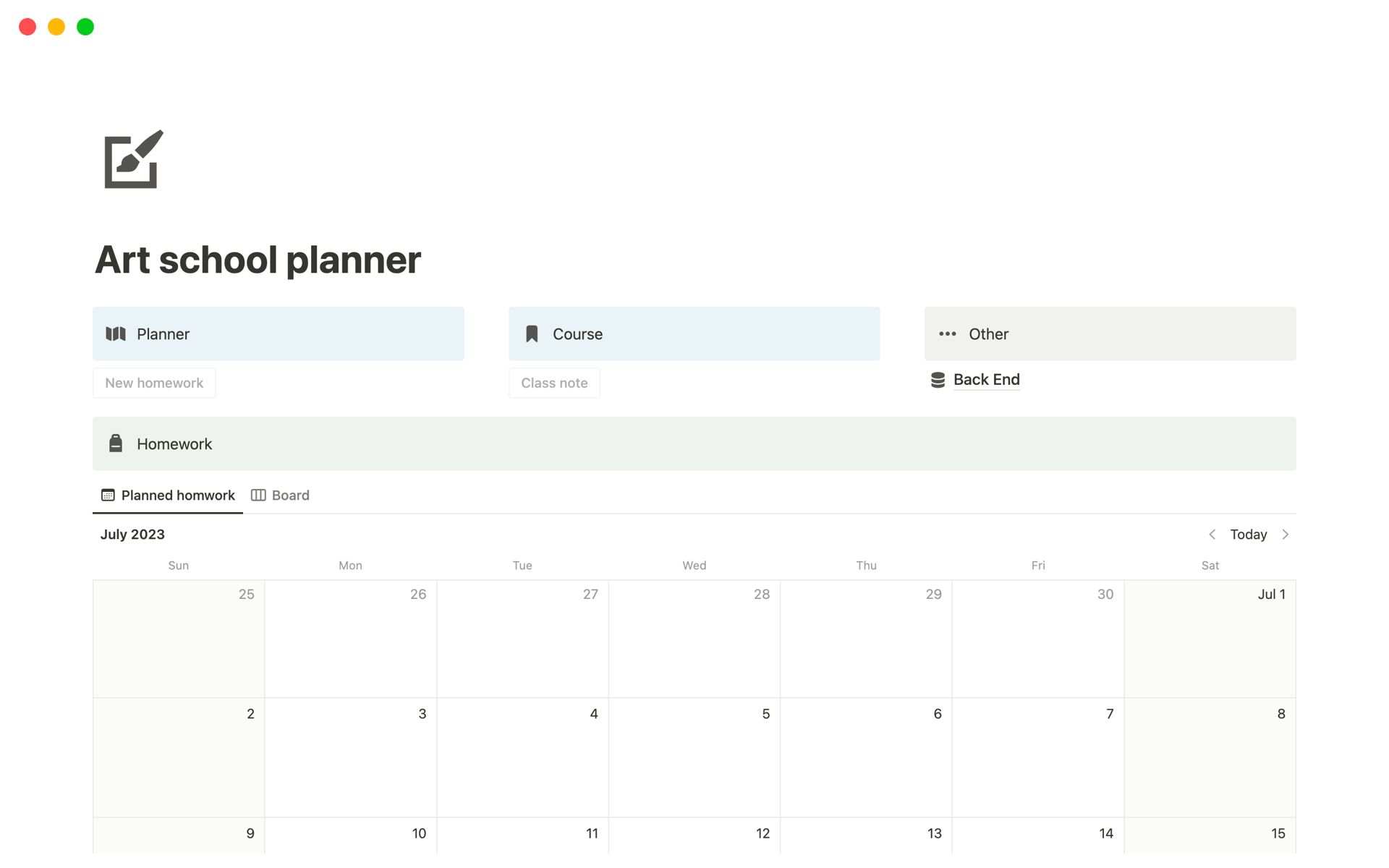Click the Back End database icon
The width and height of the screenshot is (1389, 868).
(x=938, y=380)
